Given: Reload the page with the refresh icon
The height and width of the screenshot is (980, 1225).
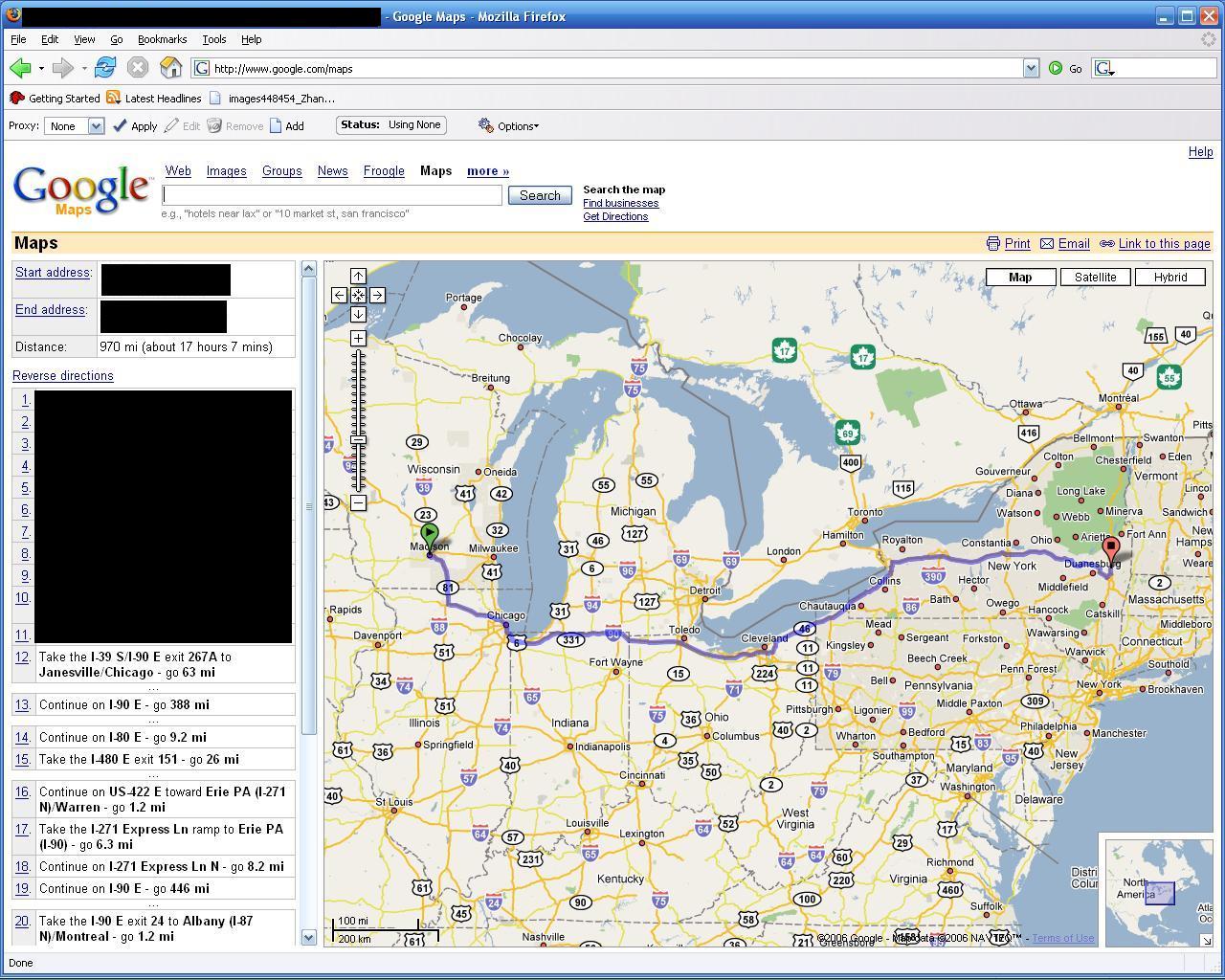Looking at the screenshot, I should [x=105, y=68].
